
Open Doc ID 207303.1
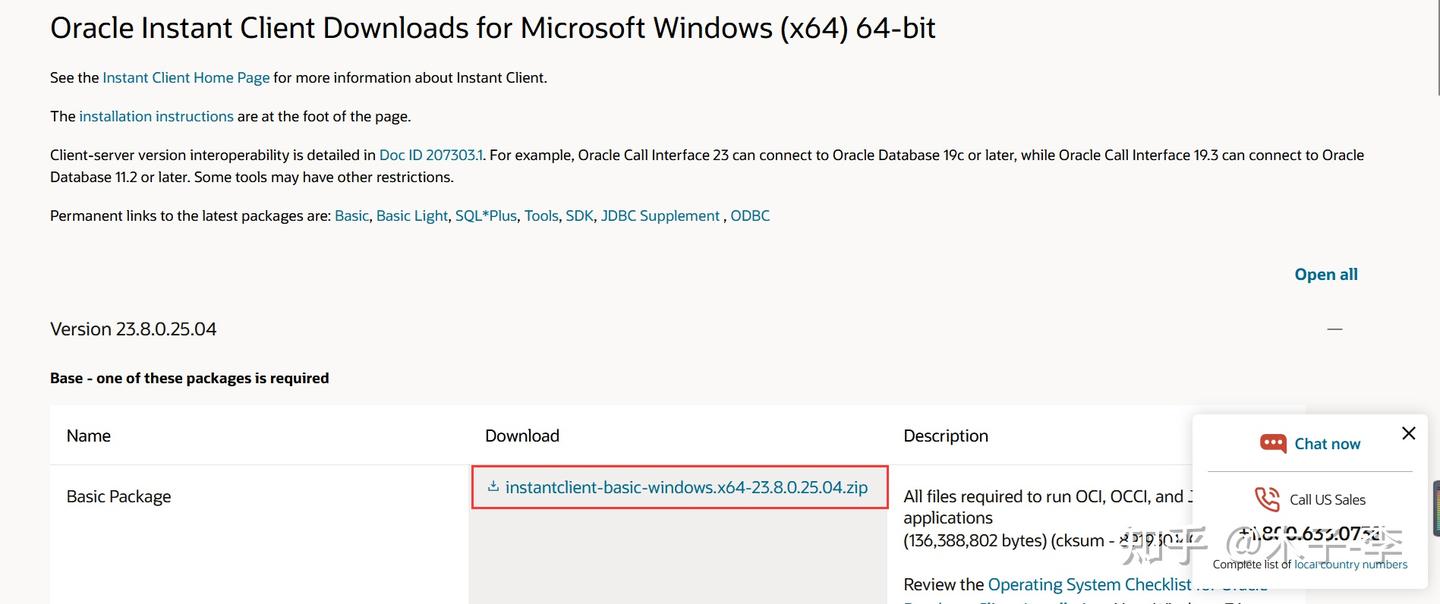[431, 155]
